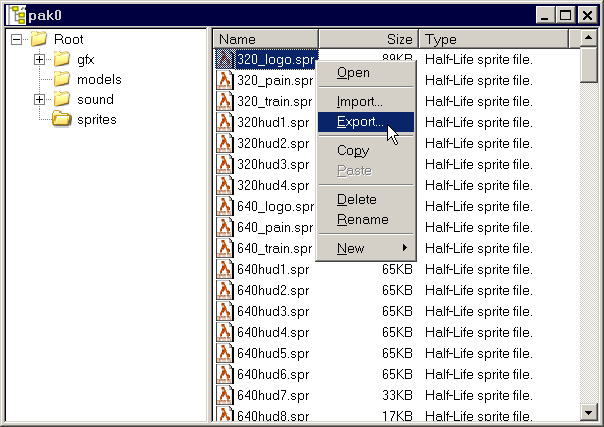Click the sprite icon next to 320hud1.spr

[225, 122]
